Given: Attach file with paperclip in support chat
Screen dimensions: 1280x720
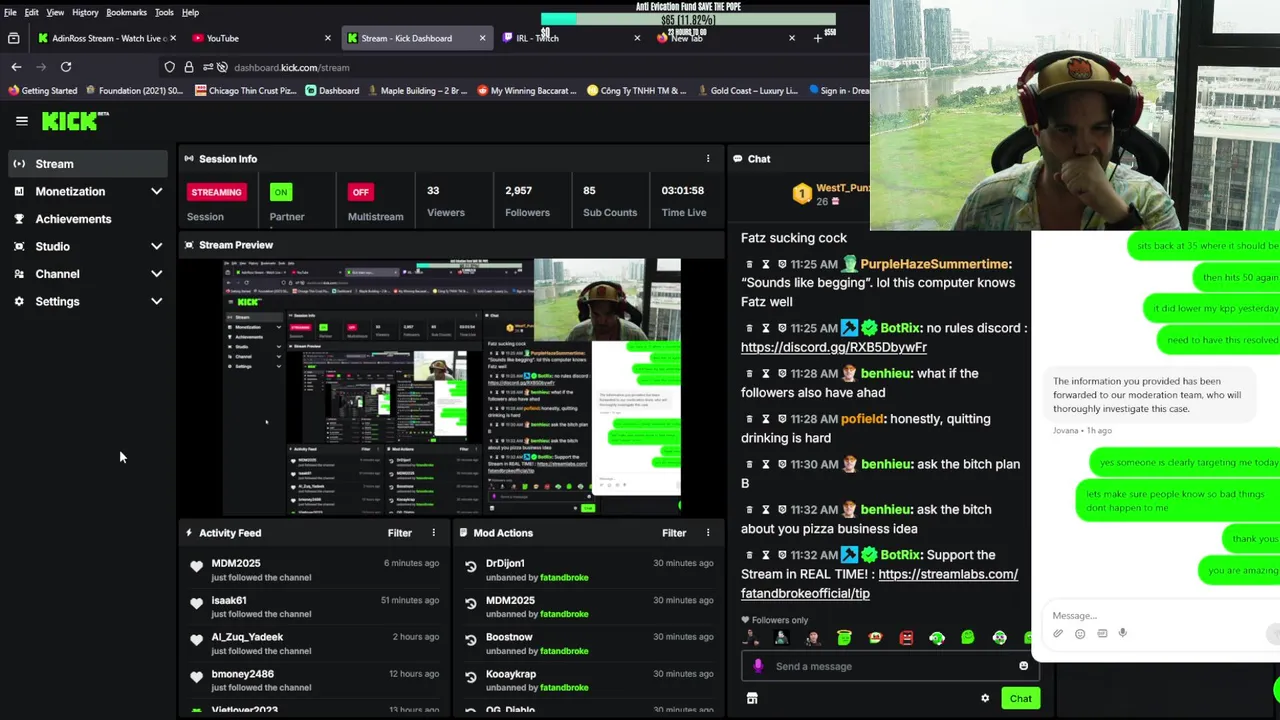Looking at the screenshot, I should (1058, 633).
